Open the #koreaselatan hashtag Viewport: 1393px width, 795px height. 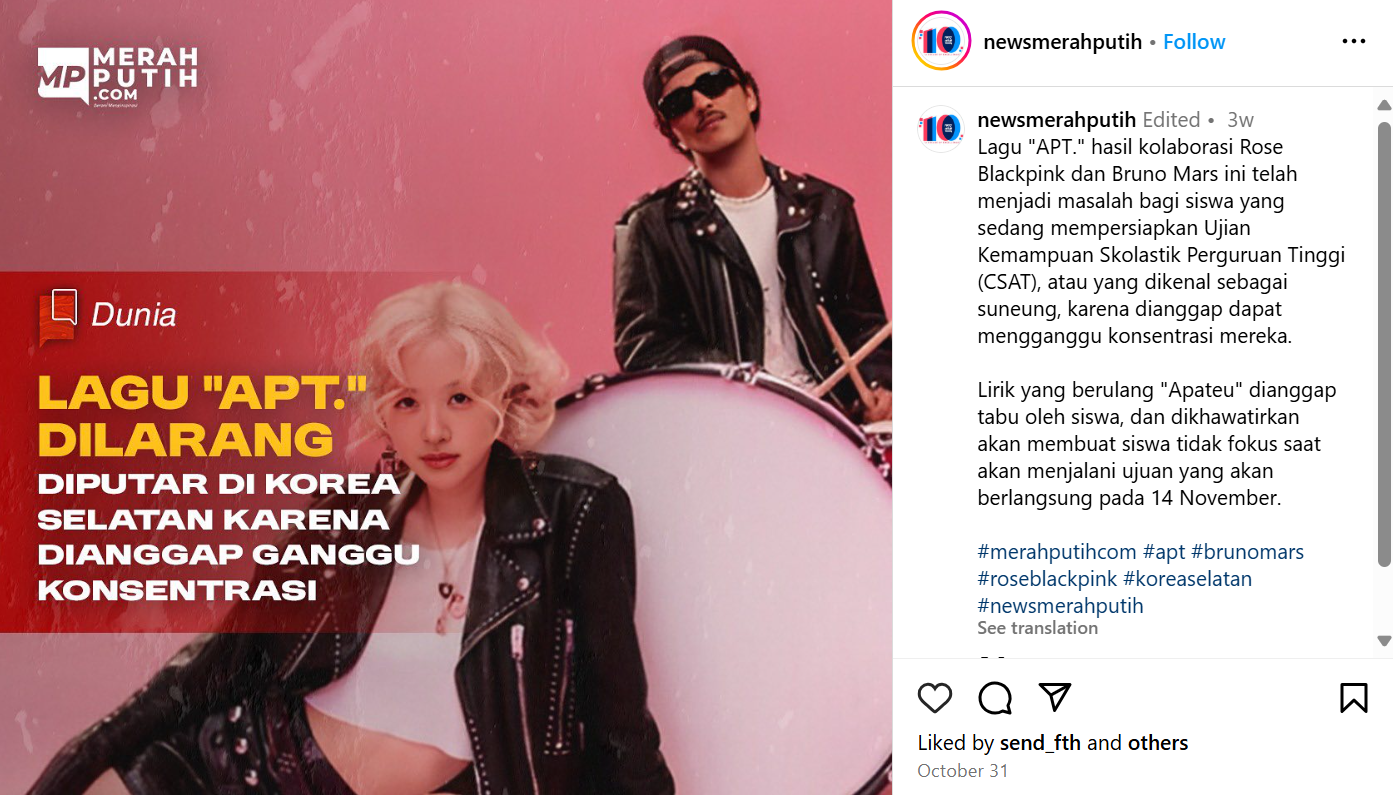tap(1188, 579)
